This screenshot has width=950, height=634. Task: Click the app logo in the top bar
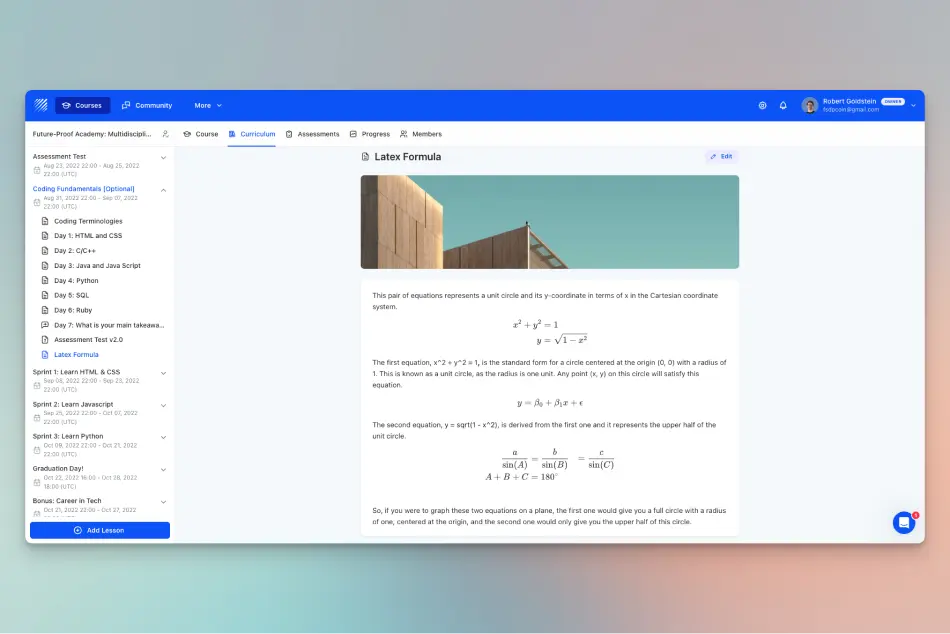click(x=41, y=105)
